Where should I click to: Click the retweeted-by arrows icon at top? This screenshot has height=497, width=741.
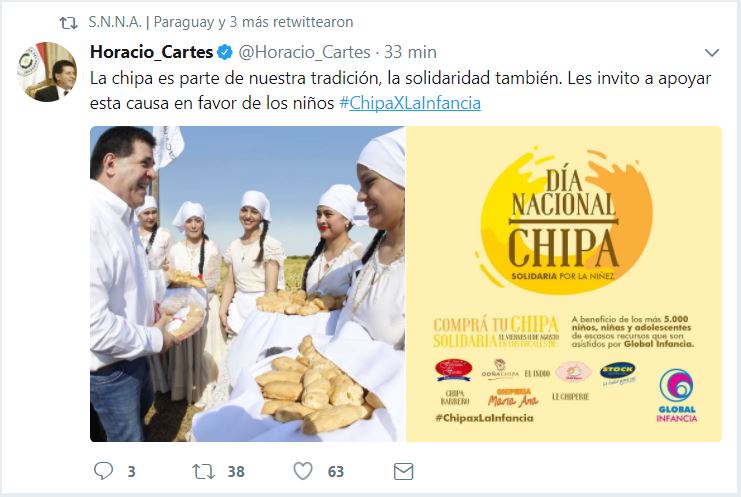69,23
